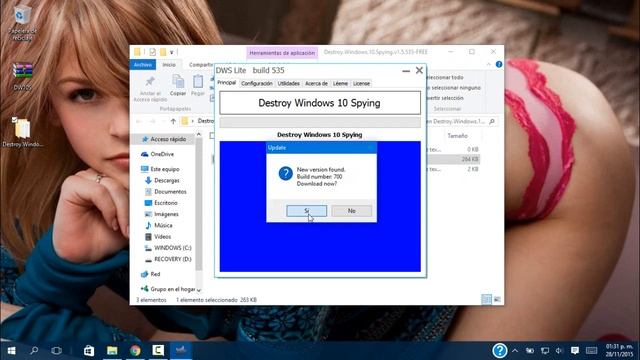640x360 pixels.
Task: Click Explorer title bar new folder icon
Action: 163,52
